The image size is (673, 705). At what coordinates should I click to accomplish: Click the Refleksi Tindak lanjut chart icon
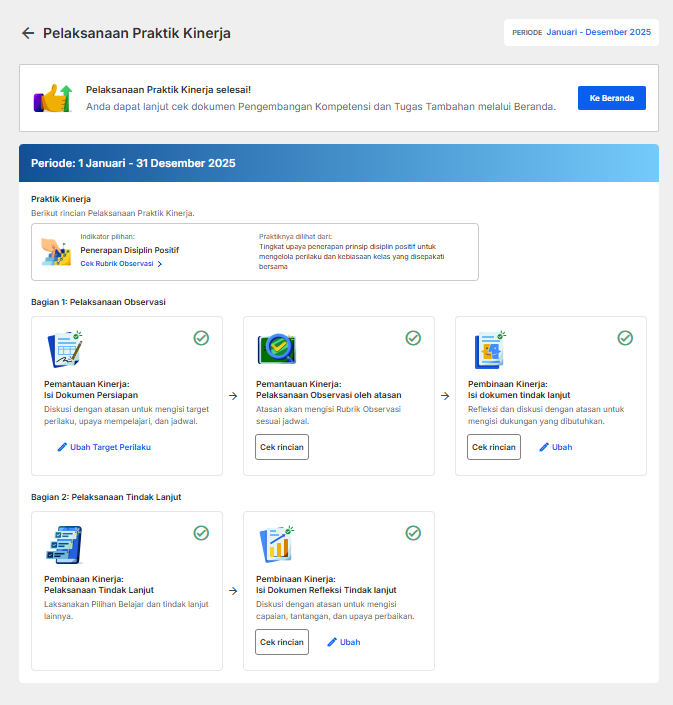(277, 544)
